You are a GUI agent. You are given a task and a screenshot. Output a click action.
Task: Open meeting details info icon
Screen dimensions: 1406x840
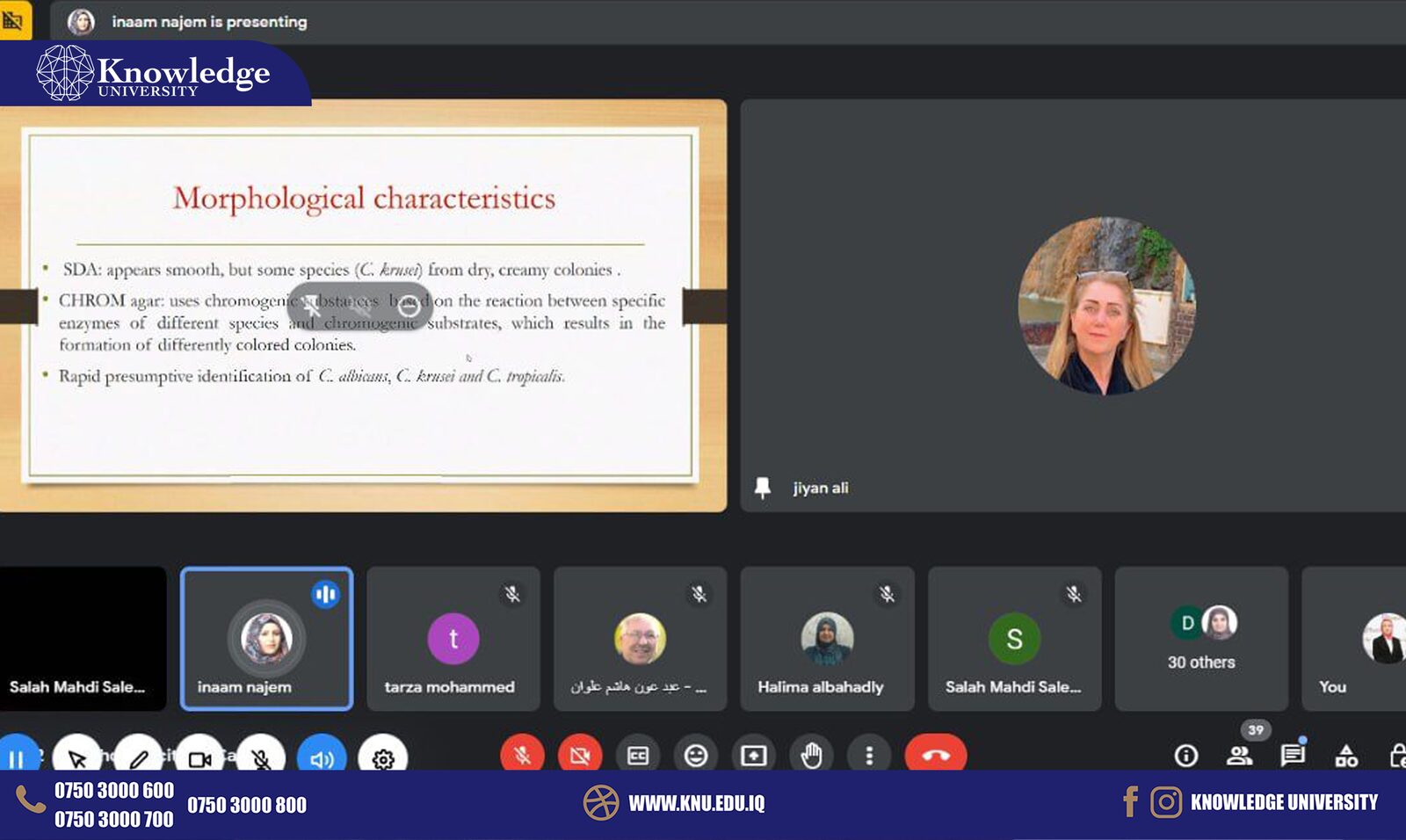tap(1186, 756)
